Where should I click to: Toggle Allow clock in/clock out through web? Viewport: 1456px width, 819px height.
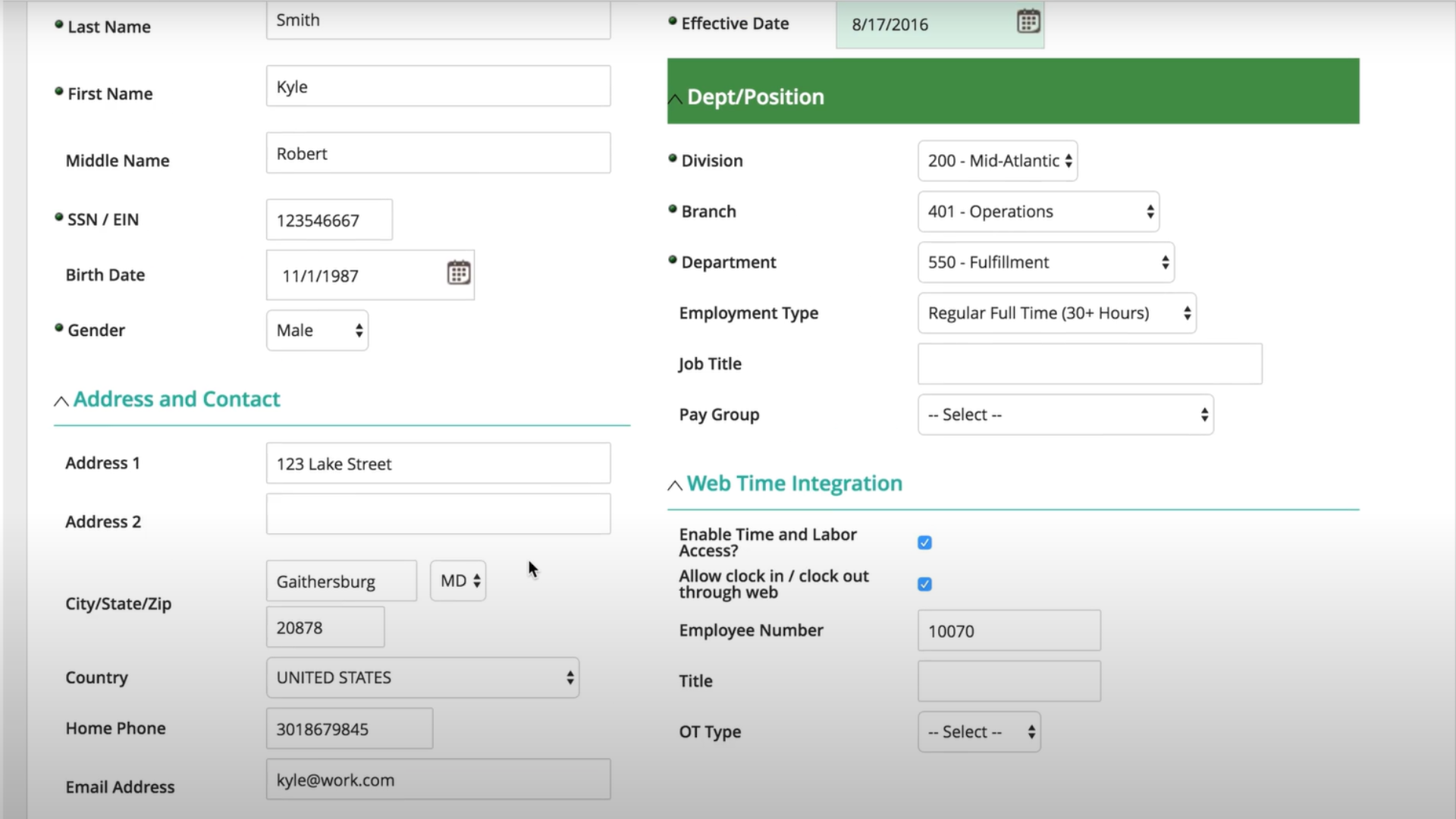pyautogui.click(x=924, y=584)
